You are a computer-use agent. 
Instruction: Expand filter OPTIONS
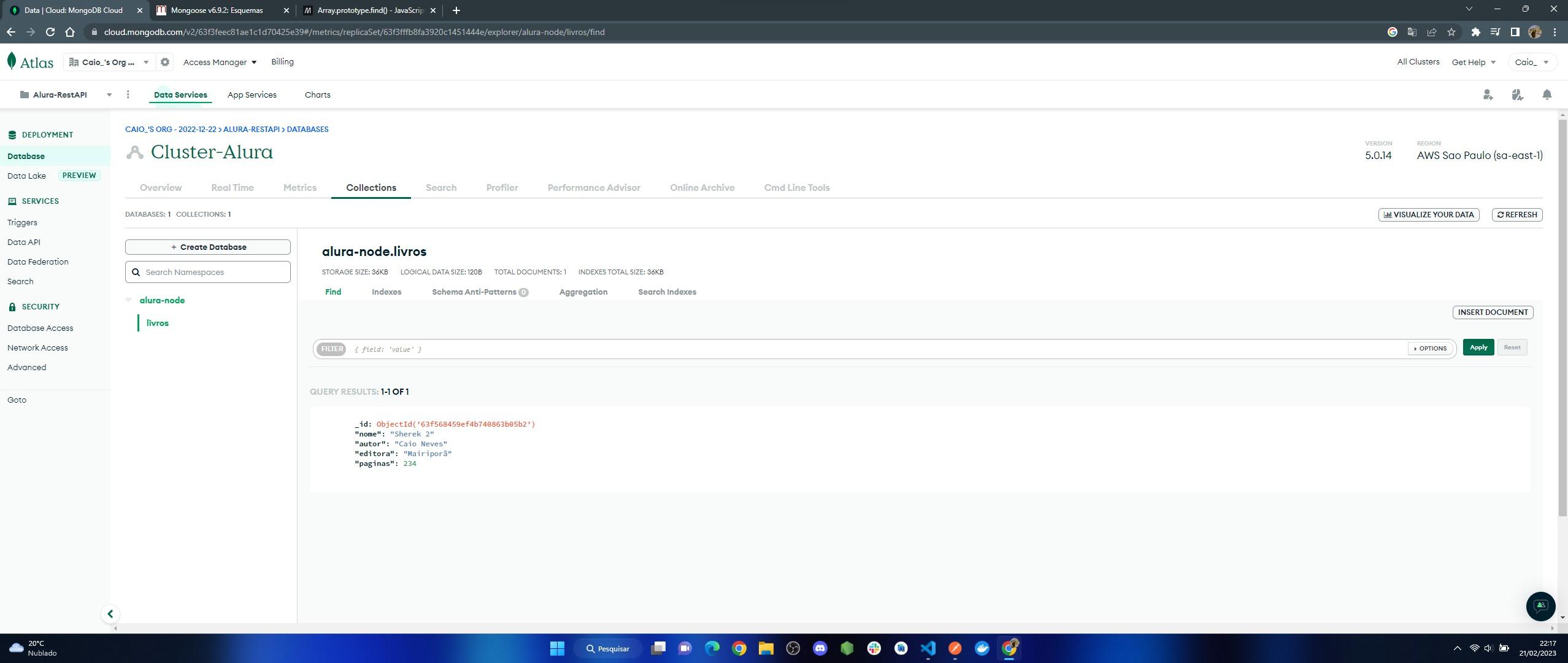[1430, 348]
